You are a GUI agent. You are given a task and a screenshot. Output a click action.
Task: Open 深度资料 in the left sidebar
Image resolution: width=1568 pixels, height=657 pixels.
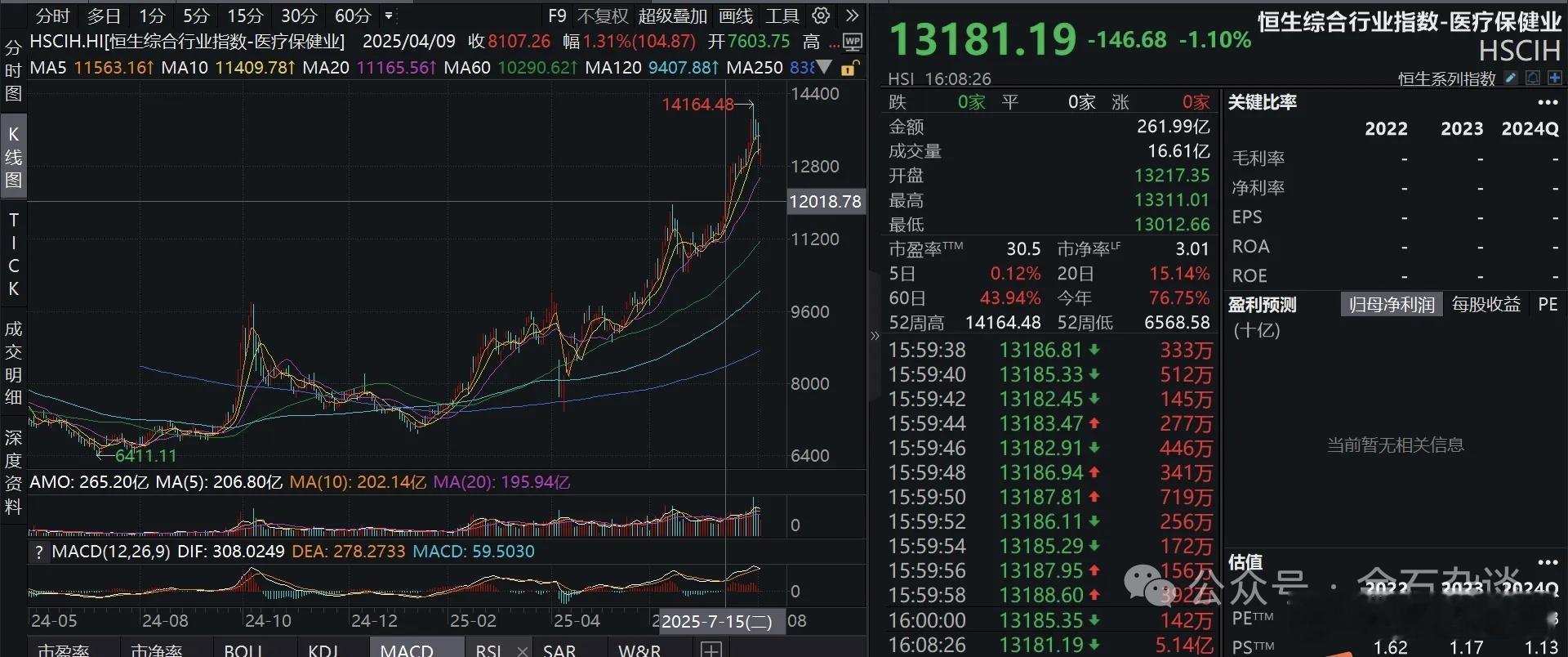tap(13, 472)
